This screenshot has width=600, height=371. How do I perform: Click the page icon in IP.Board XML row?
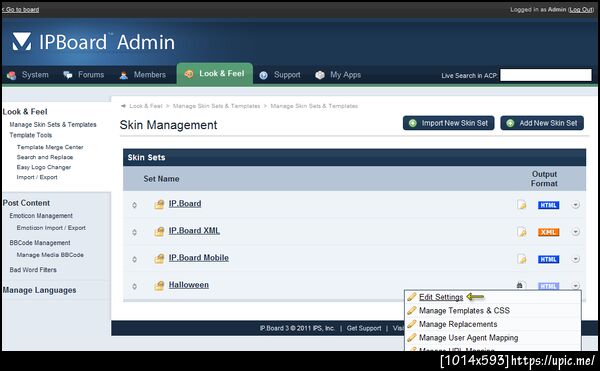(522, 232)
